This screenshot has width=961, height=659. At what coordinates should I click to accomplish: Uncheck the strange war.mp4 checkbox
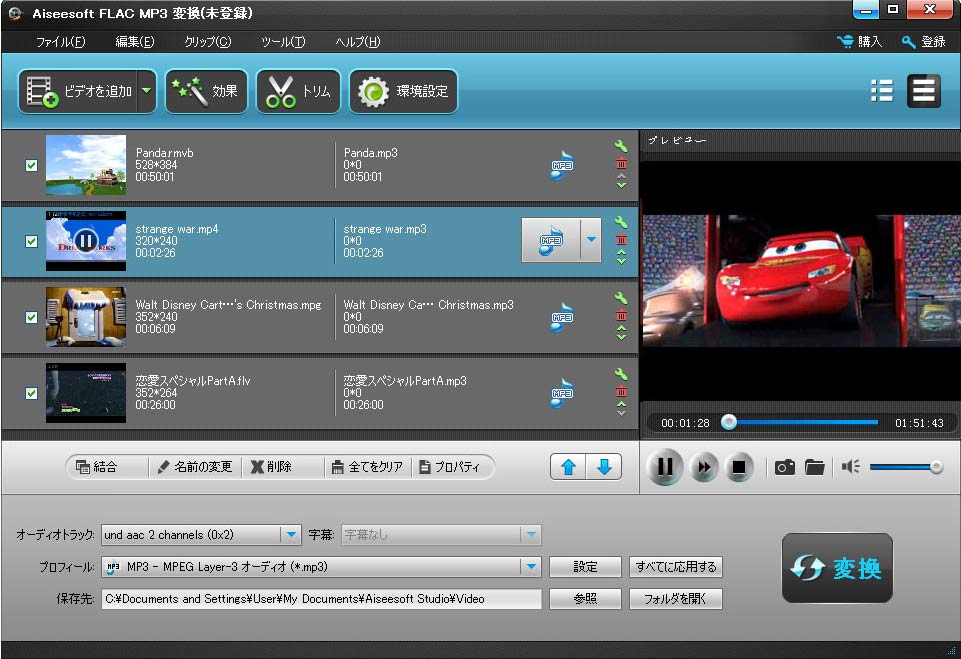tap(31, 241)
